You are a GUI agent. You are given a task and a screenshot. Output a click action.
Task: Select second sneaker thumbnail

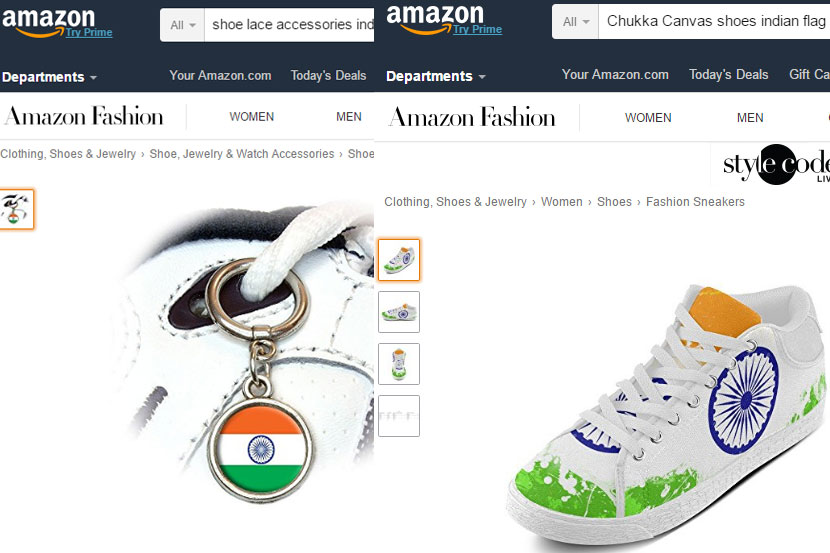coord(399,312)
